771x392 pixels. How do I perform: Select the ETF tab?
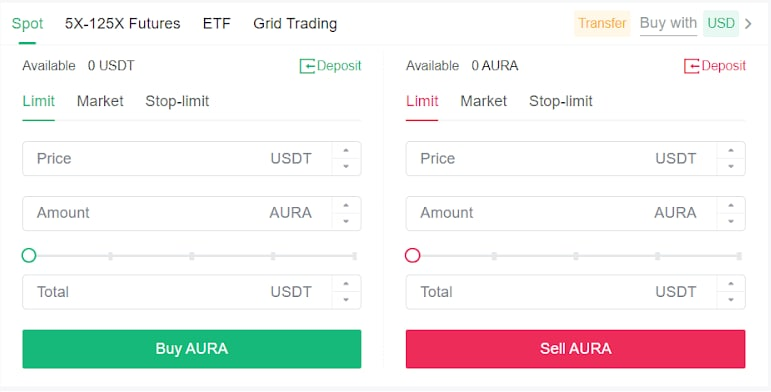(216, 24)
